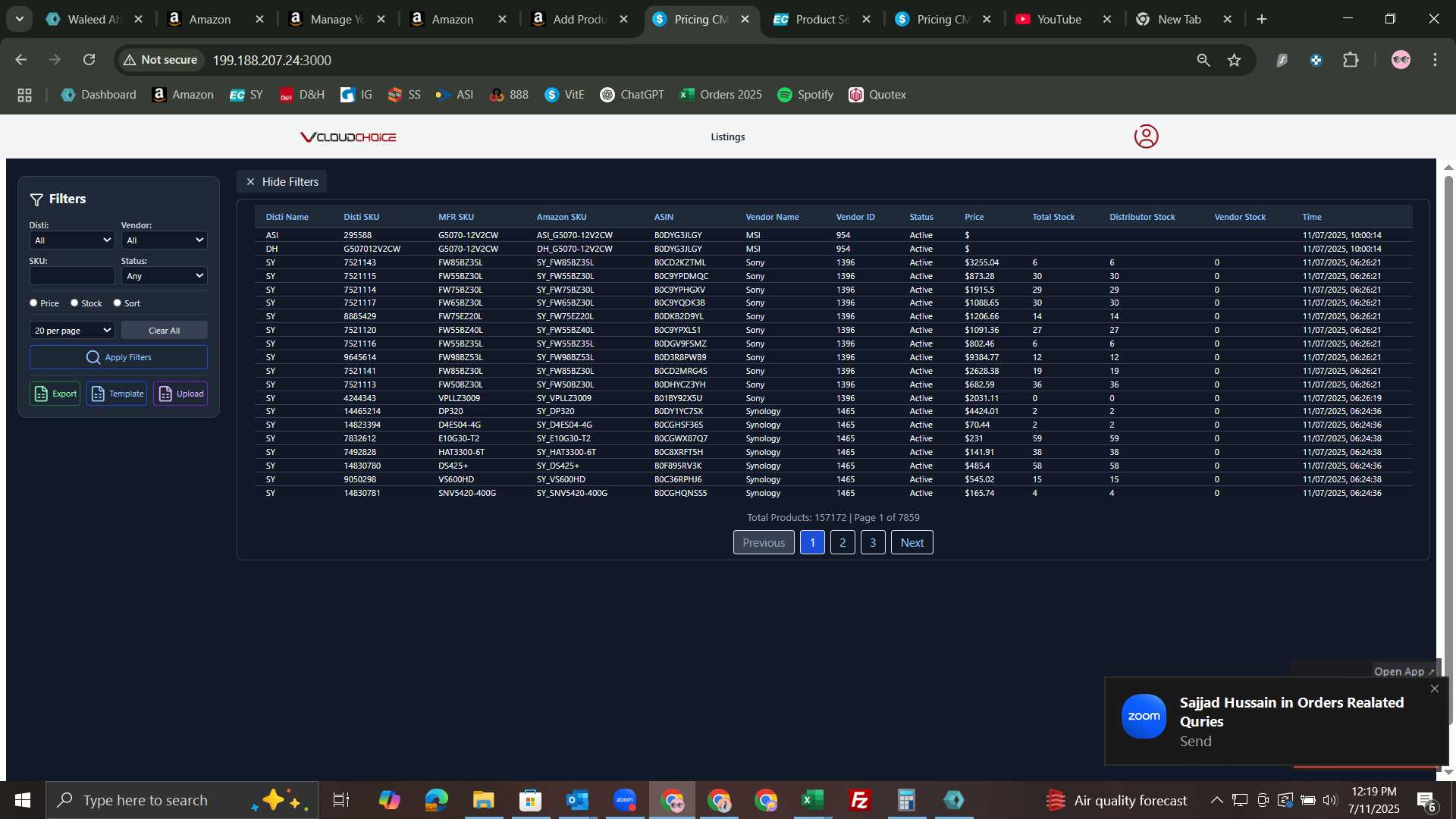Image resolution: width=1456 pixels, height=819 pixels.
Task: Click the Not secure site info chip
Action: [x=160, y=60]
